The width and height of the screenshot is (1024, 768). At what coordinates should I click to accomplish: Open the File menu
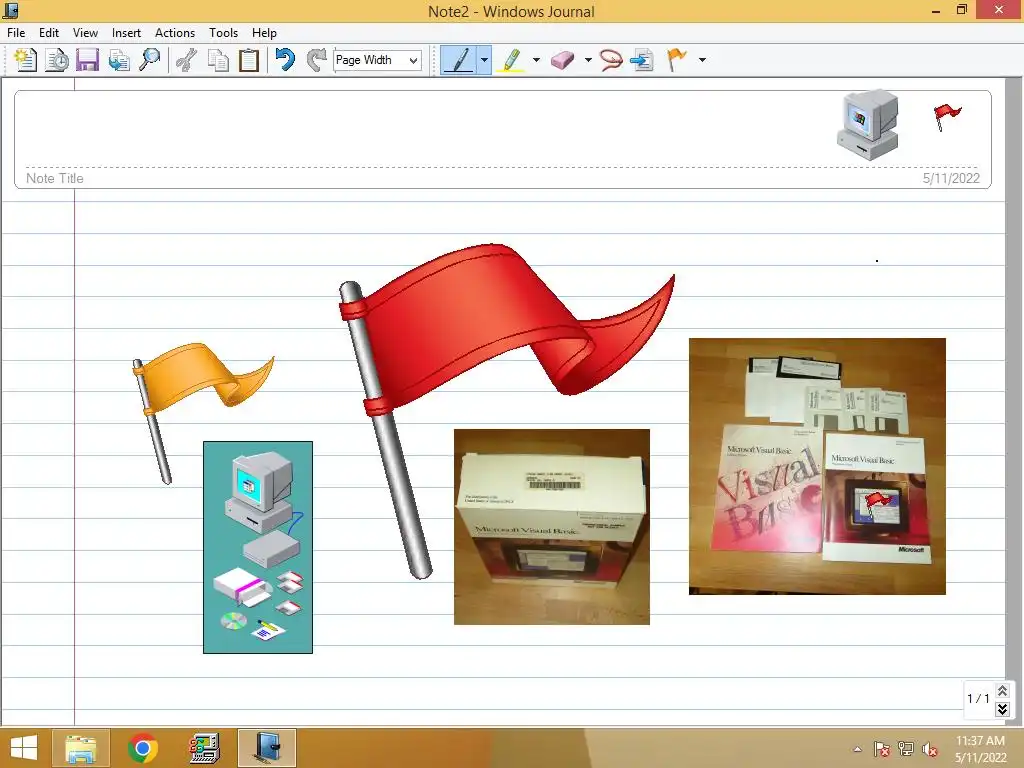pos(16,33)
